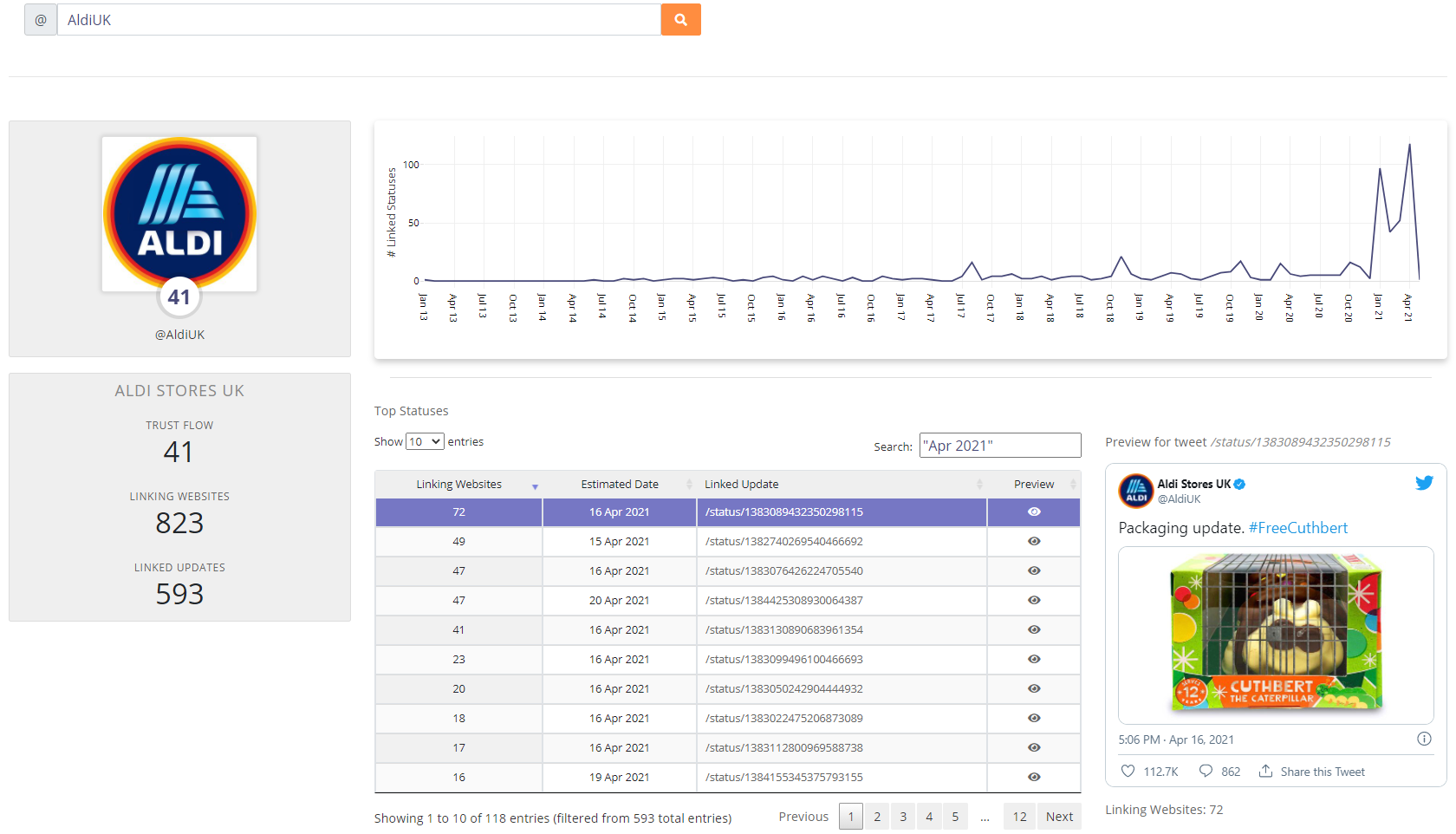The width and height of the screenshot is (1456, 834).
Task: Sort table by Linking Websites column
Action: [458, 484]
